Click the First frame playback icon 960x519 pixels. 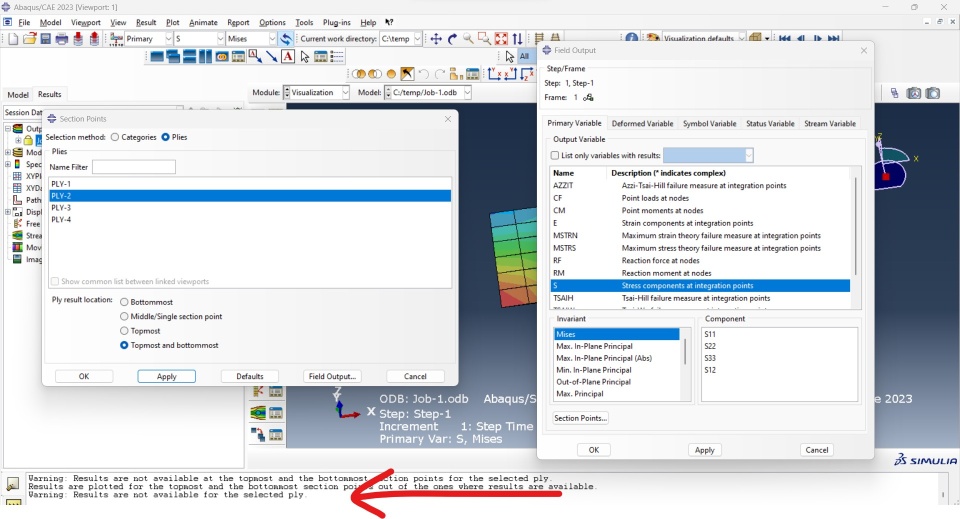pos(785,39)
